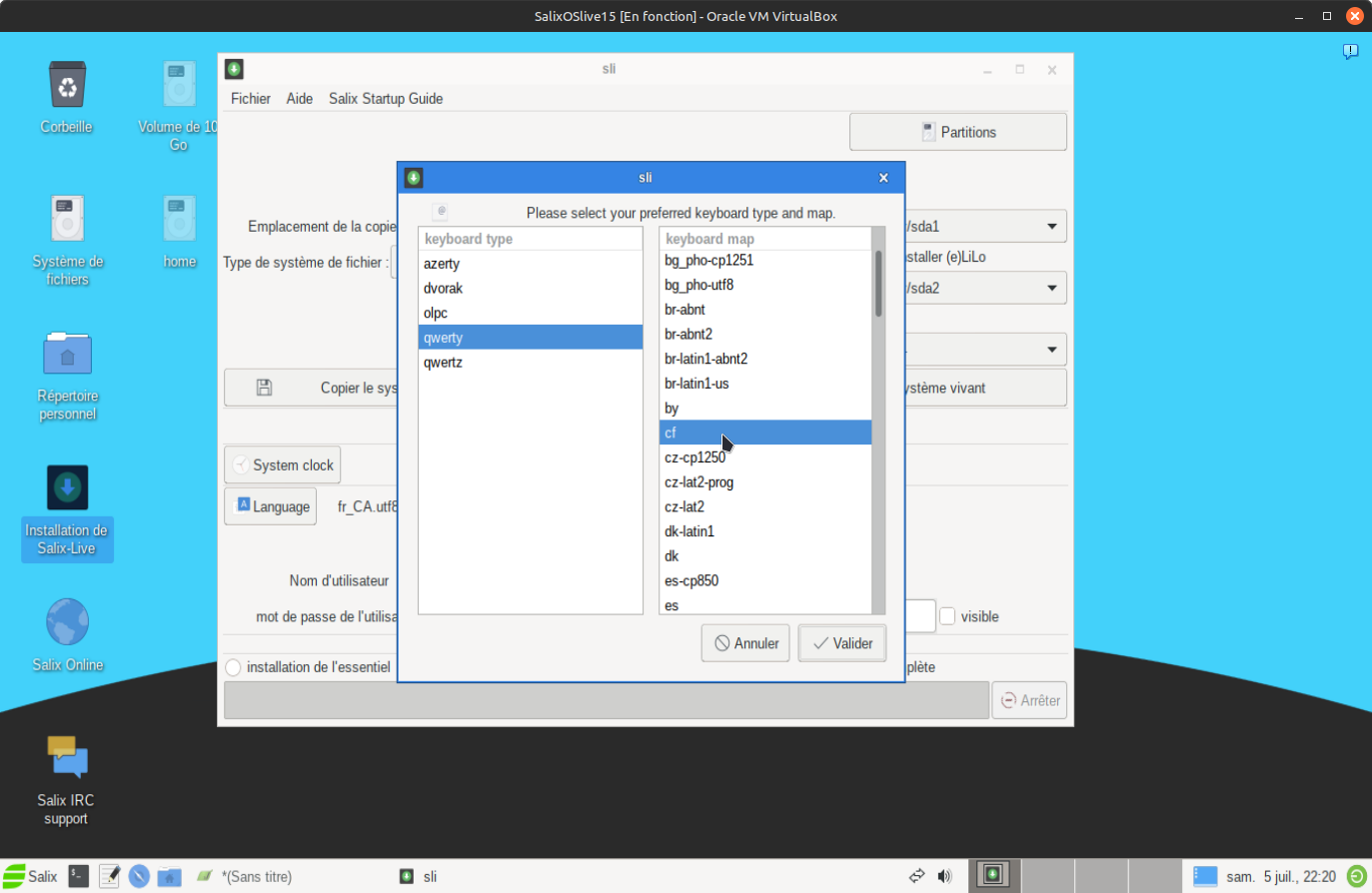Open the Salix Startup Guide menu
This screenshot has width=1372, height=893.
click(x=386, y=99)
